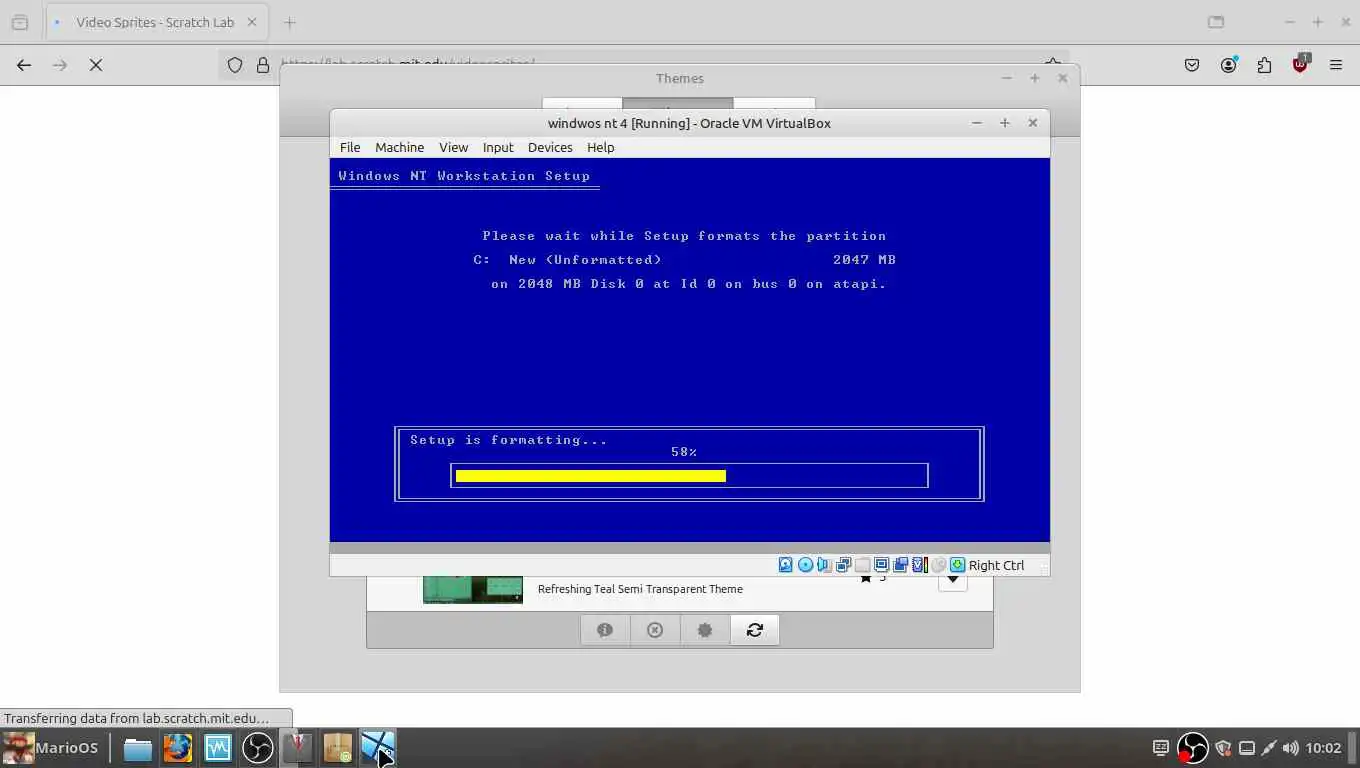Open the audio indicator in VirtualBox status bar
1360x768 pixels.
point(824,565)
